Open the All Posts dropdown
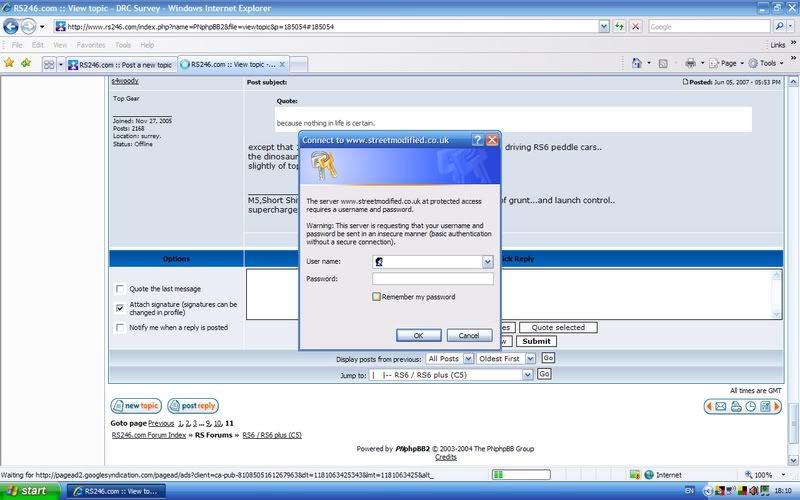The height and width of the screenshot is (500, 800). click(468, 359)
